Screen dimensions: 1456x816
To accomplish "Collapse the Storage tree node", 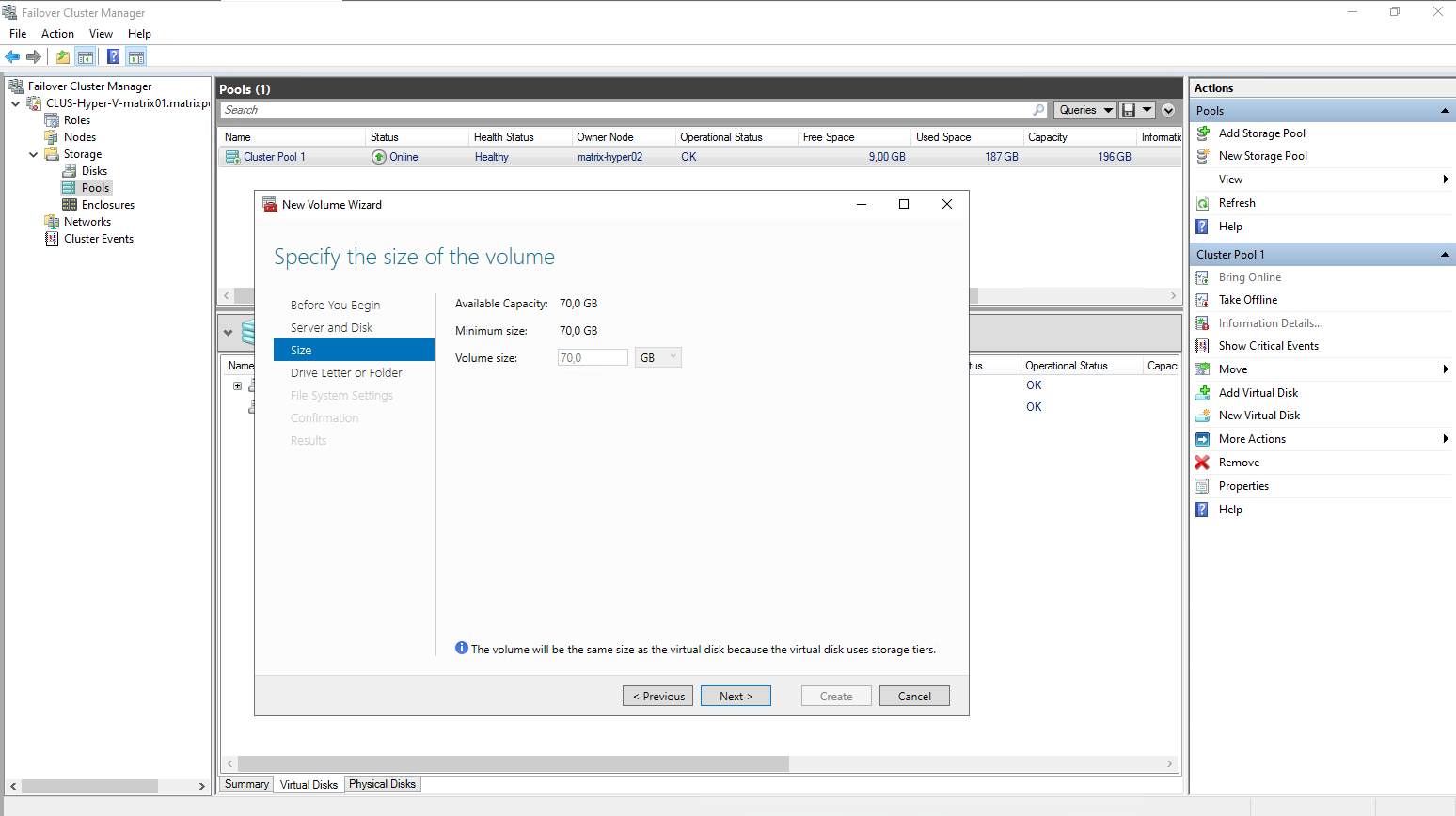I will click(x=34, y=154).
